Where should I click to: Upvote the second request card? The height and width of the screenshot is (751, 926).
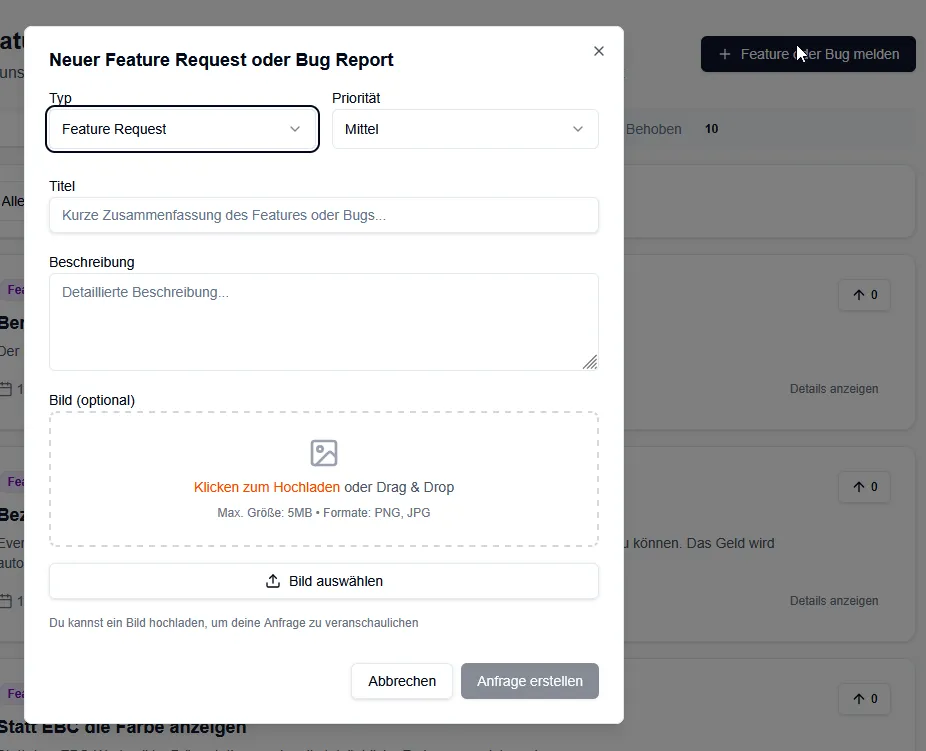point(864,487)
